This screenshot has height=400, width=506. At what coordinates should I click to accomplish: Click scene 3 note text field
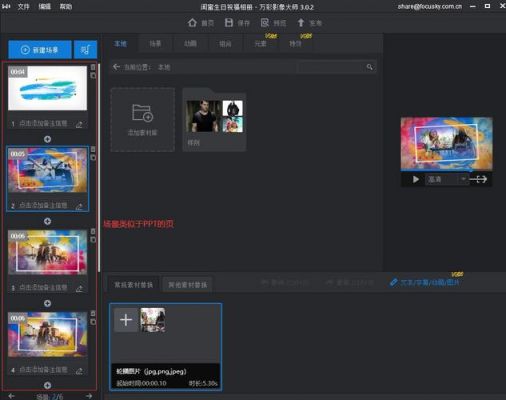[x=43, y=288]
